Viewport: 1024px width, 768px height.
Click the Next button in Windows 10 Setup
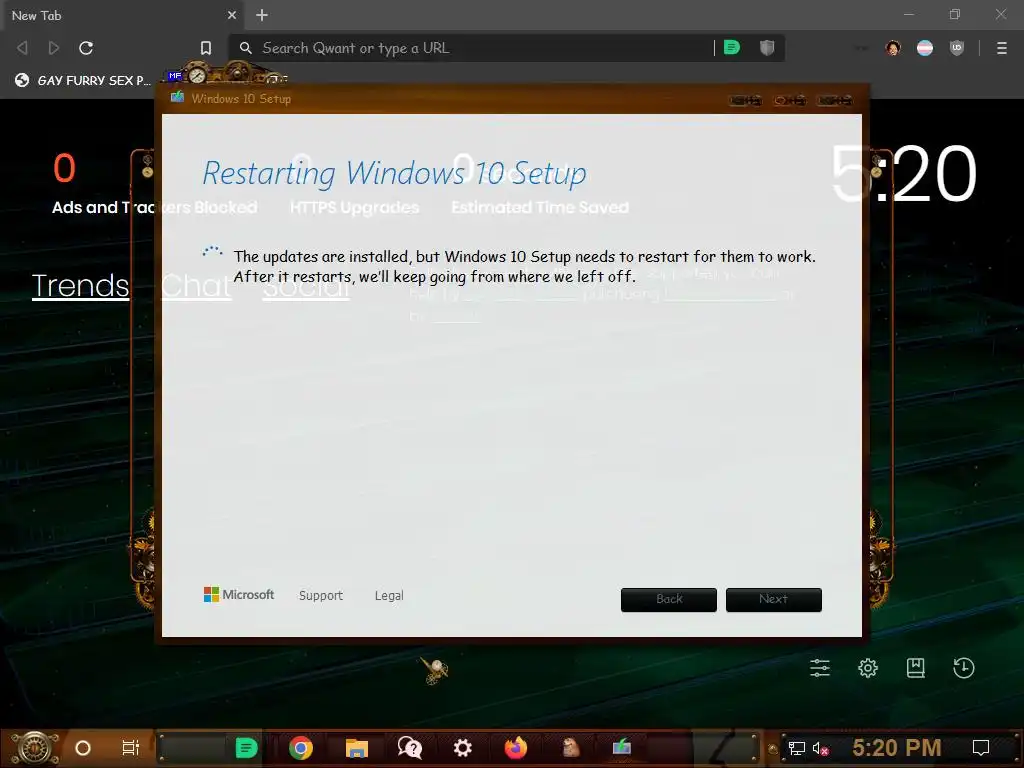coord(774,600)
